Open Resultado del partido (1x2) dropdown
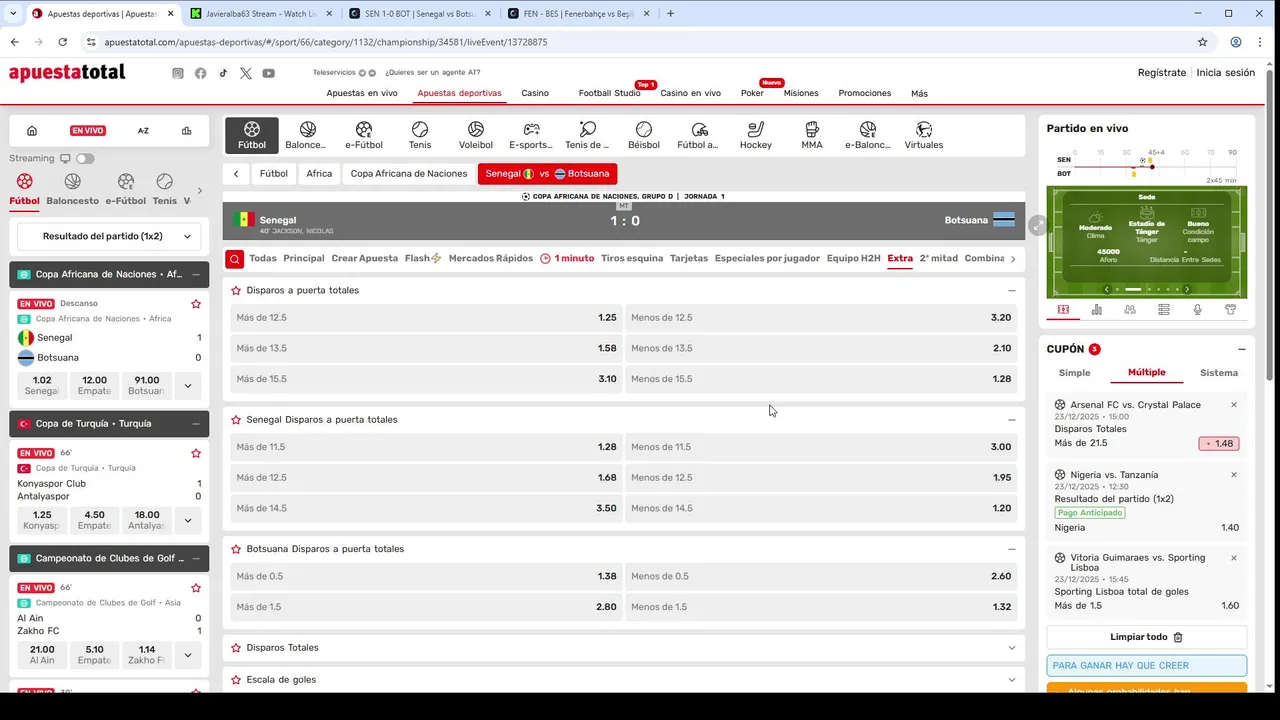The image size is (1280, 720). click(109, 237)
